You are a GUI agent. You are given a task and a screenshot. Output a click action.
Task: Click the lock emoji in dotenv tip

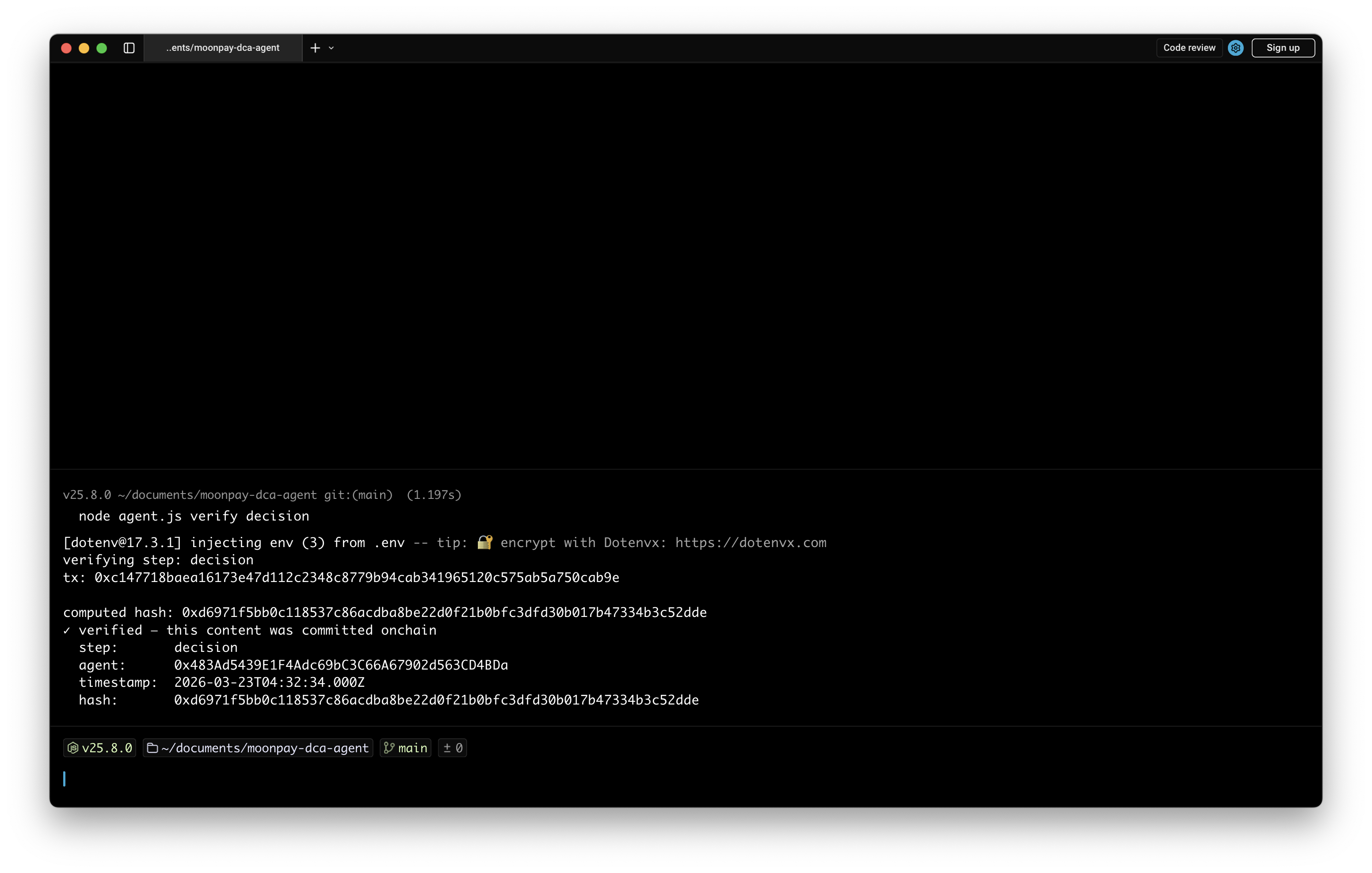485,542
